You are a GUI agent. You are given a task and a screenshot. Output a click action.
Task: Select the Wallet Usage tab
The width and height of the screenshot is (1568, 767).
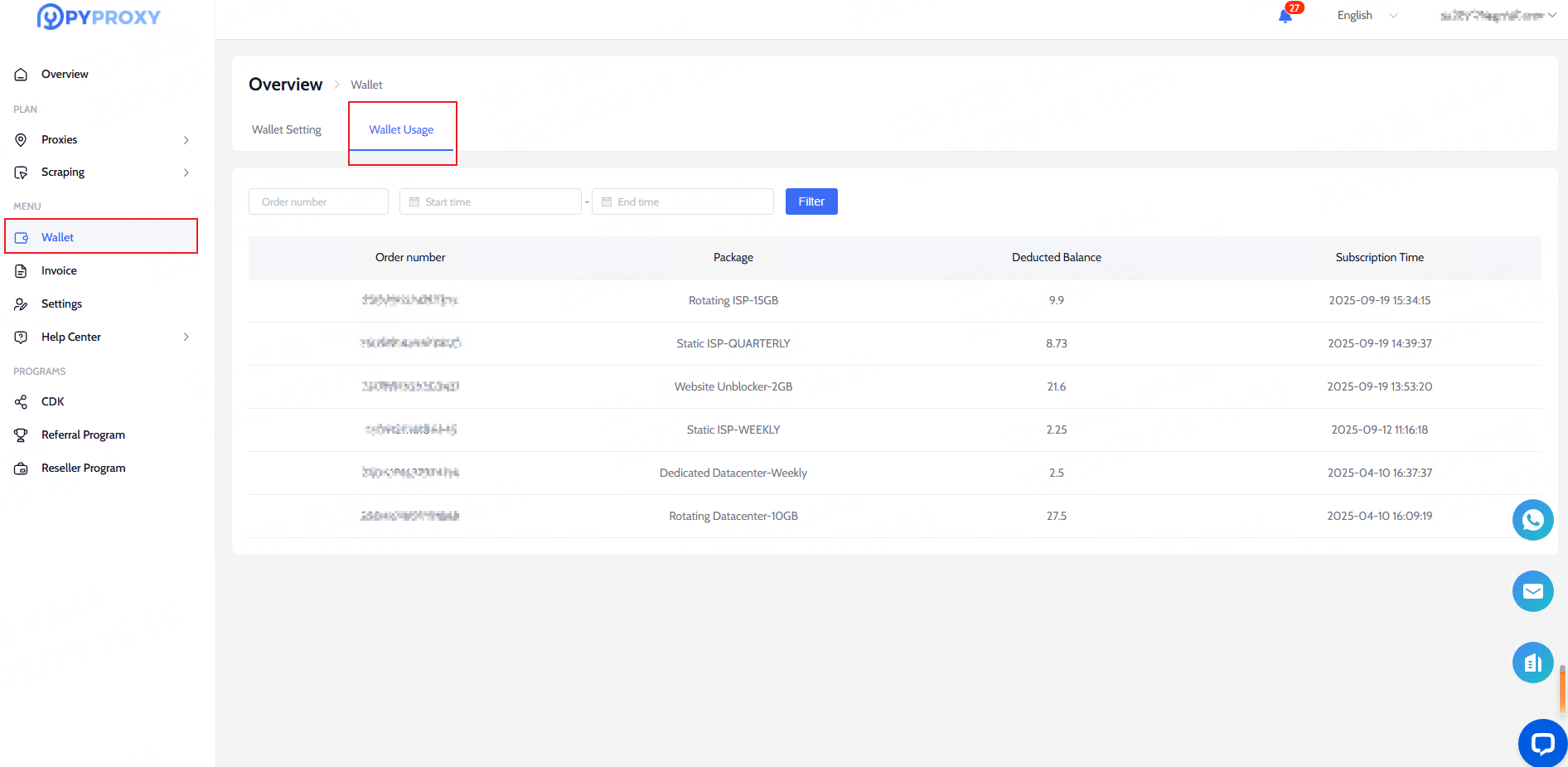click(401, 130)
